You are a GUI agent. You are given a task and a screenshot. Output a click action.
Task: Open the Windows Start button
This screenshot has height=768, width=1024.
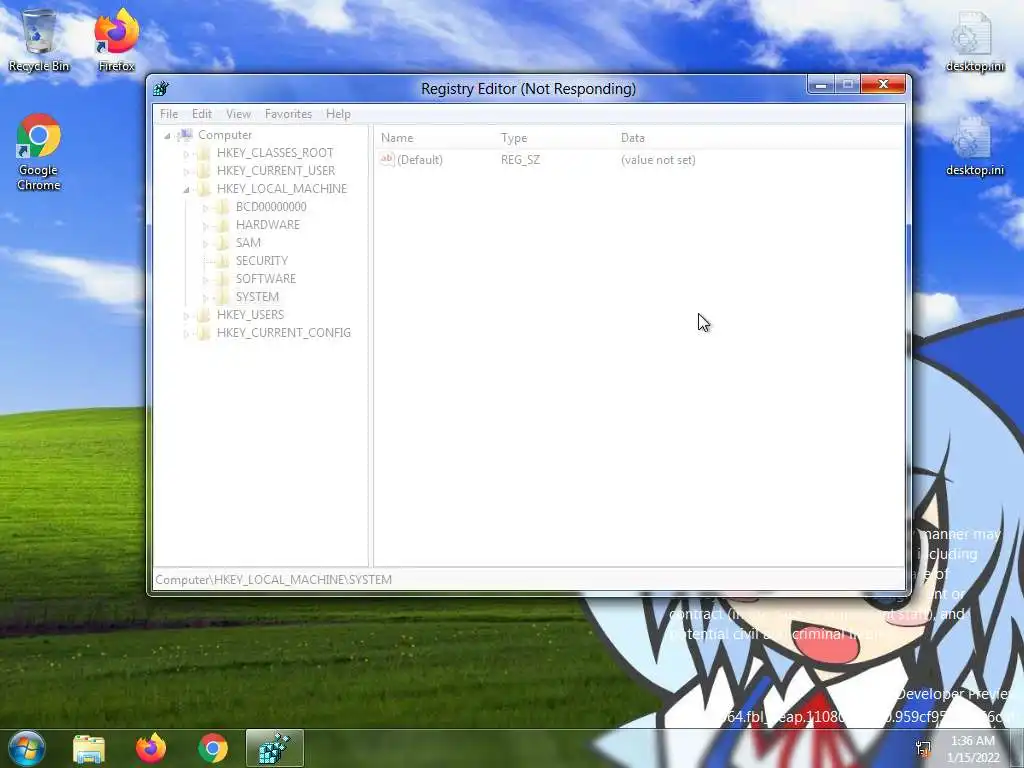26,748
